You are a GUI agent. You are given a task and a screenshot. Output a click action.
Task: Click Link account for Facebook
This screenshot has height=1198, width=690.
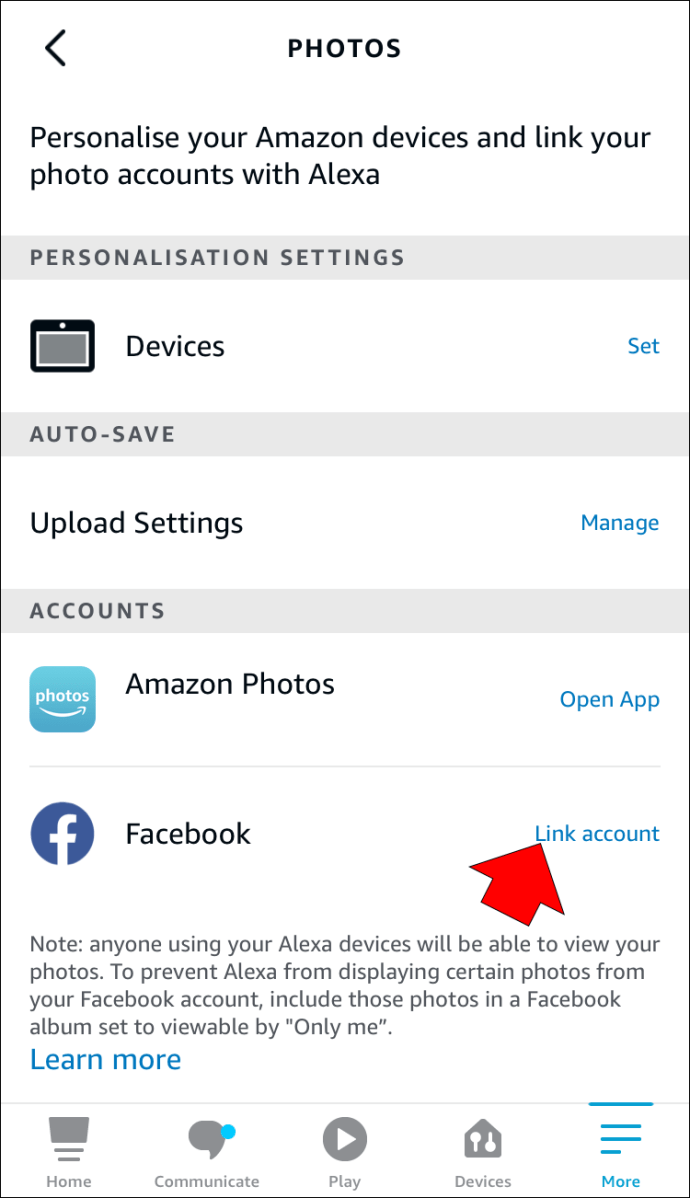597,834
